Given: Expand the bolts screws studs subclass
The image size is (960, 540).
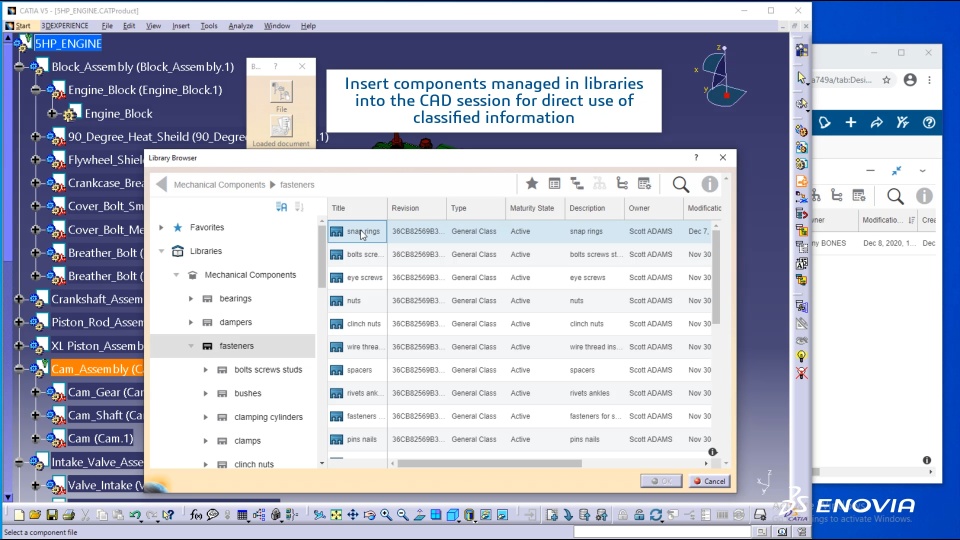Looking at the screenshot, I should point(206,370).
